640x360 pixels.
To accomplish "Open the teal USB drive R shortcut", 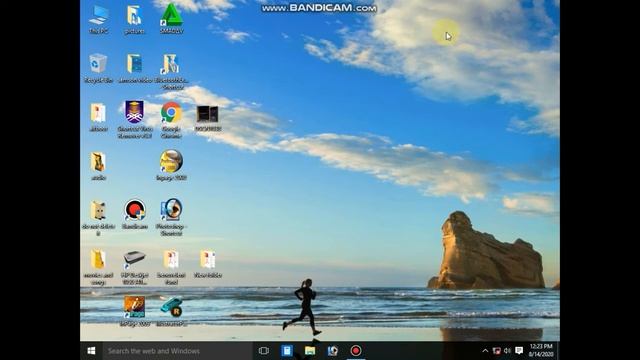I will [171, 312].
